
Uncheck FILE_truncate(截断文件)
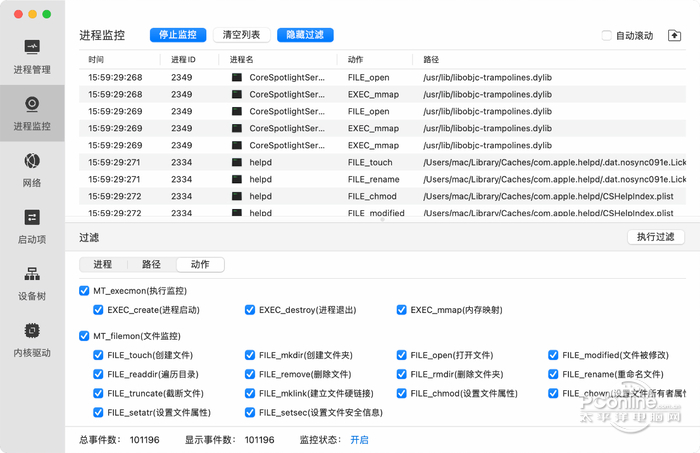98,393
